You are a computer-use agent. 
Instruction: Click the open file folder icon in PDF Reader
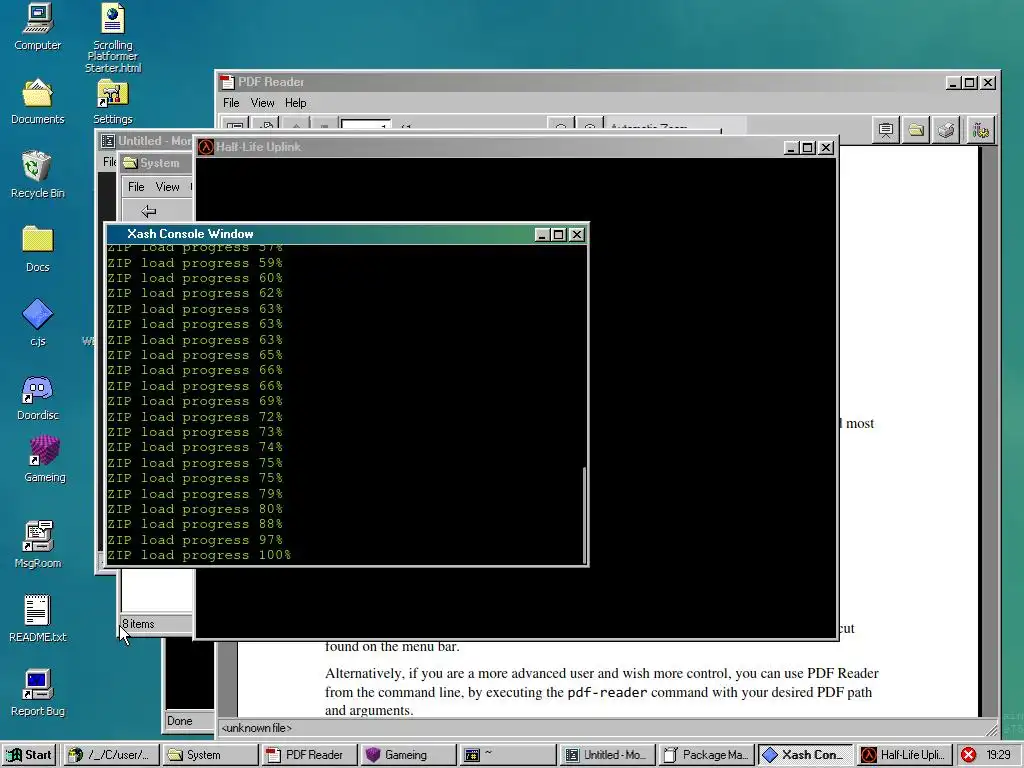(916, 131)
